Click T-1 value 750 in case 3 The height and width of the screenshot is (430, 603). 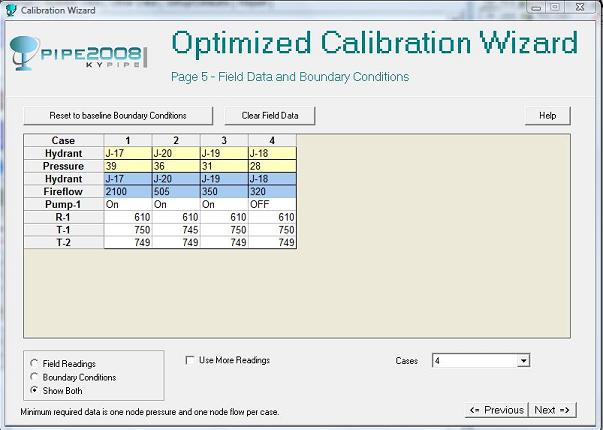224,230
